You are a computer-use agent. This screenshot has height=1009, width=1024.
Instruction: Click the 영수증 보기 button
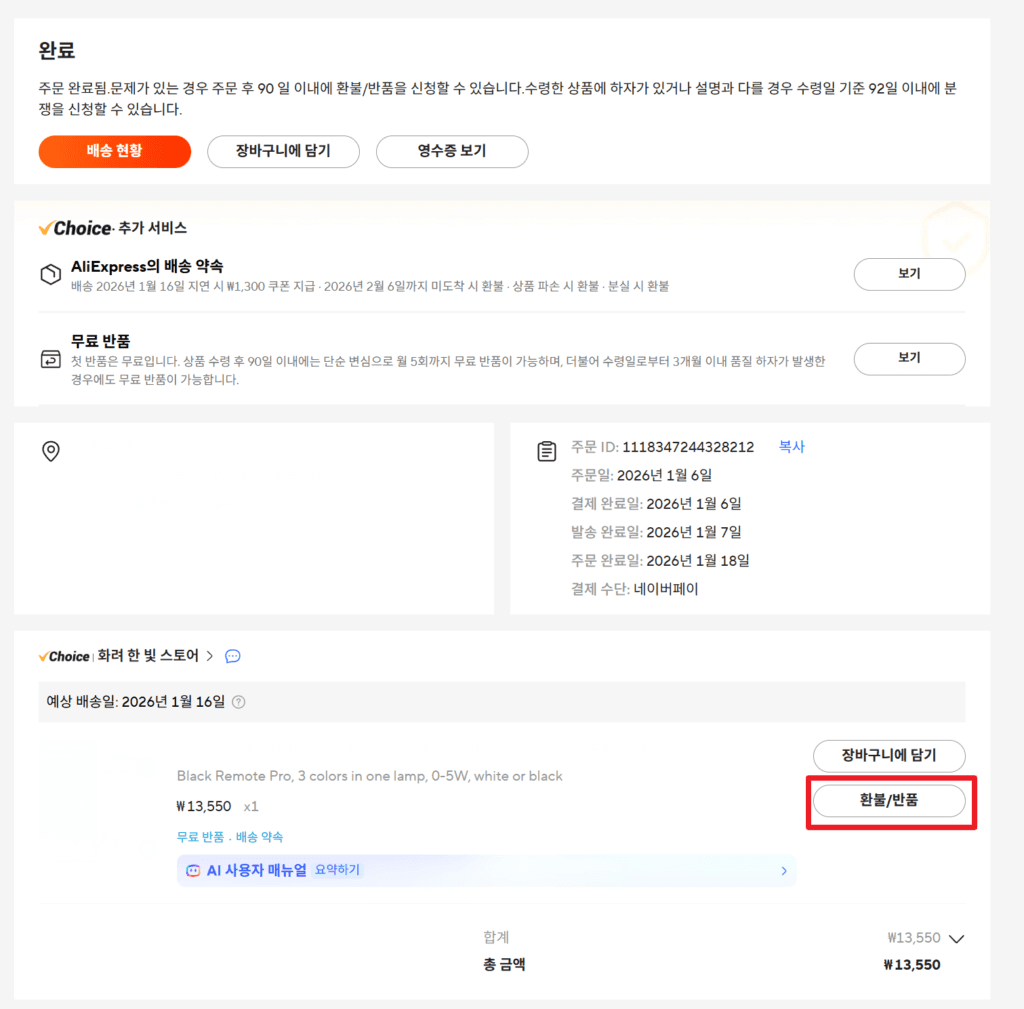pyautogui.click(x=452, y=152)
